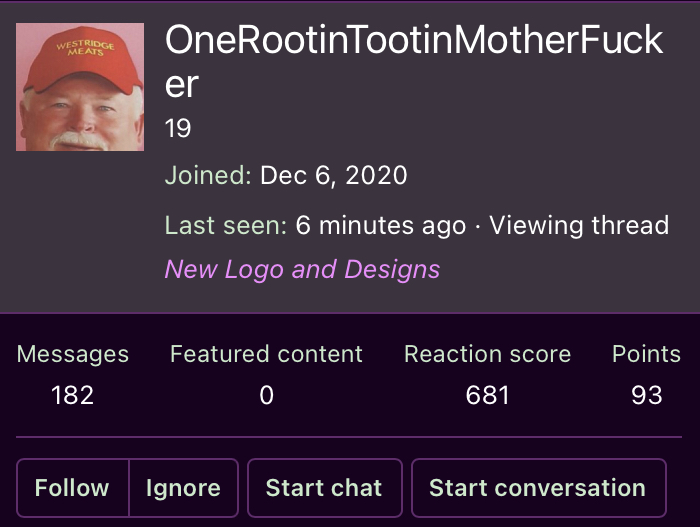
Task: Open the Reaction score label
Action: 488,354
